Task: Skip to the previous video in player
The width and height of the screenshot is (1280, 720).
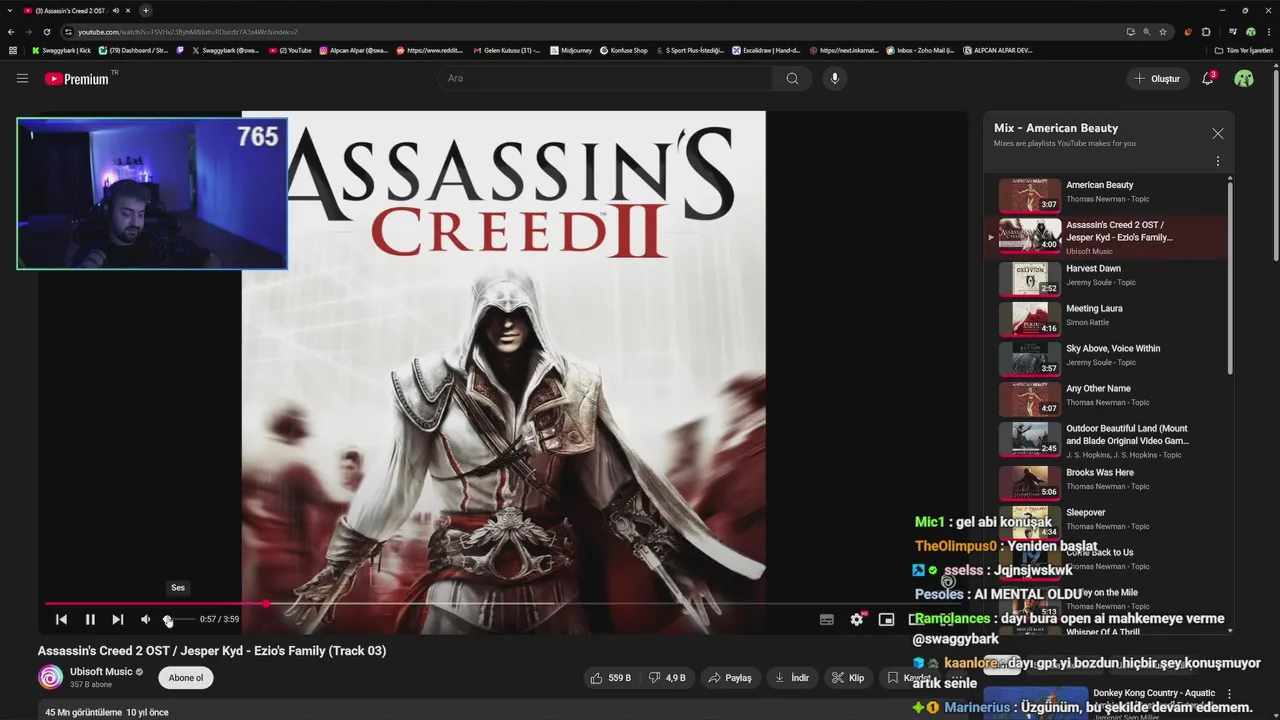Action: [x=61, y=620]
